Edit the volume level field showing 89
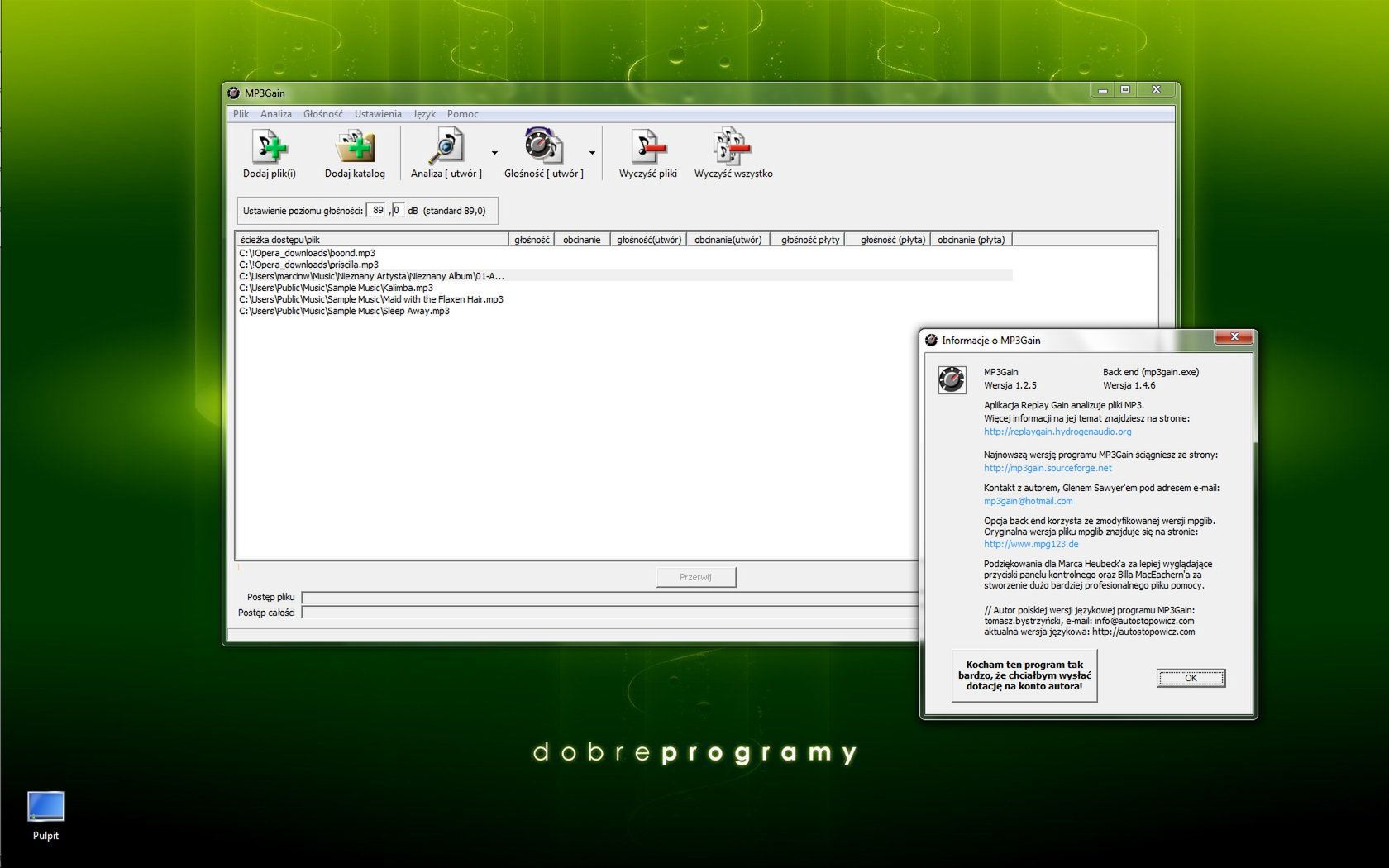The width and height of the screenshot is (1389, 868). [x=376, y=209]
